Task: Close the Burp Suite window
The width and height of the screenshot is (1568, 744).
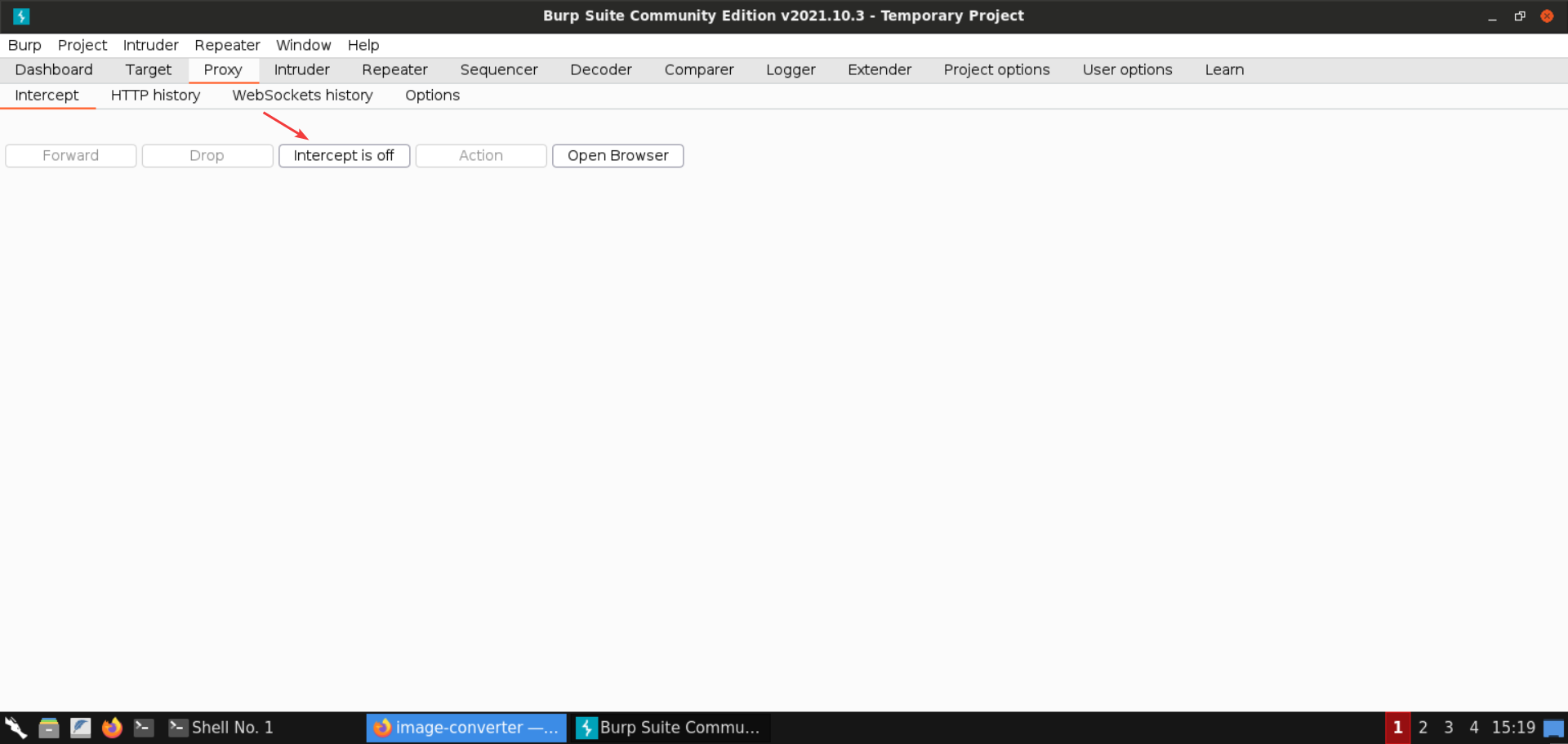Action: tap(1547, 16)
